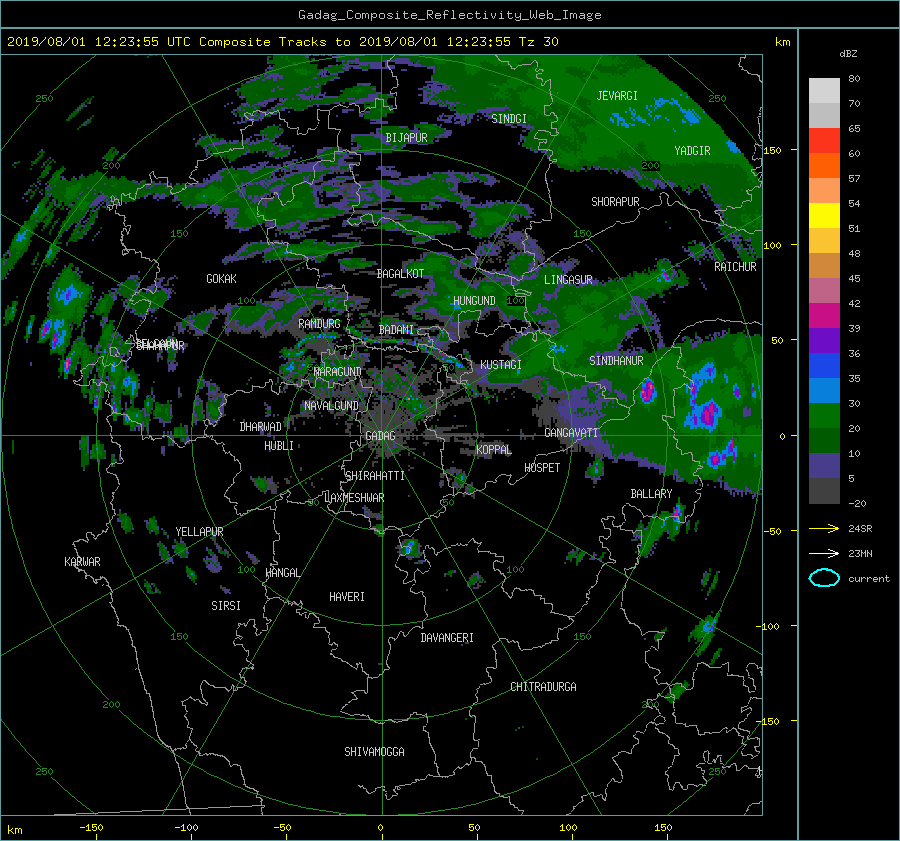Click the Gadag_Composite_Reflectivity_Web_Image title

[449, 15]
